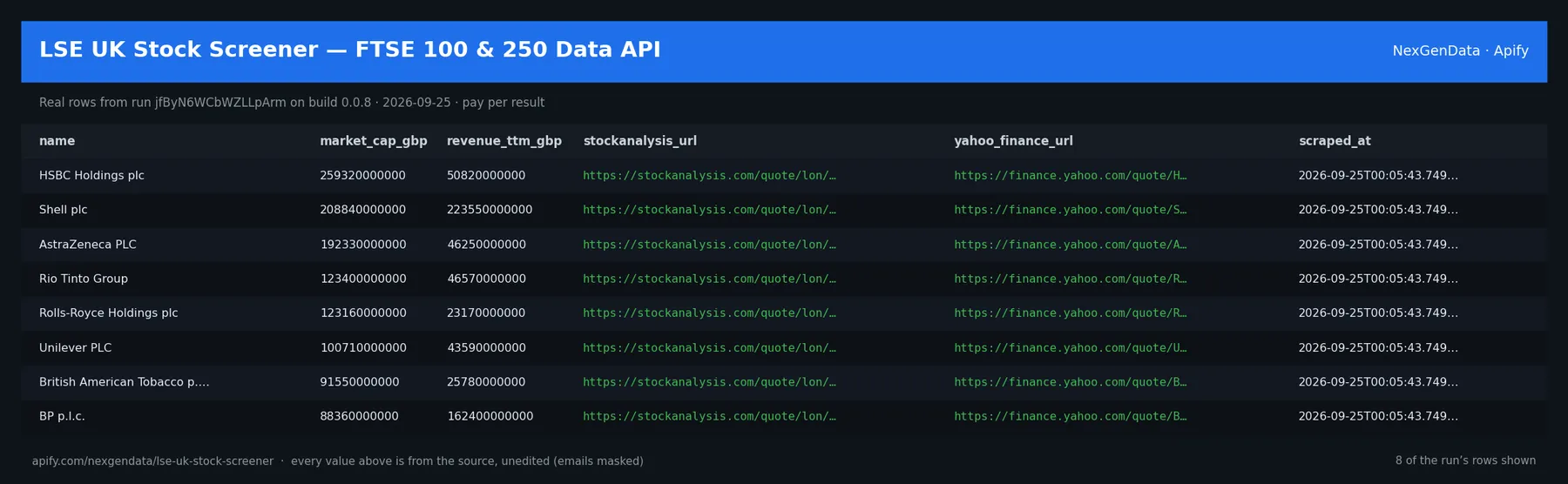Screen dimensions: 1568x484
Task: Select the British American Tobacco name cell
Action: tap(125, 382)
